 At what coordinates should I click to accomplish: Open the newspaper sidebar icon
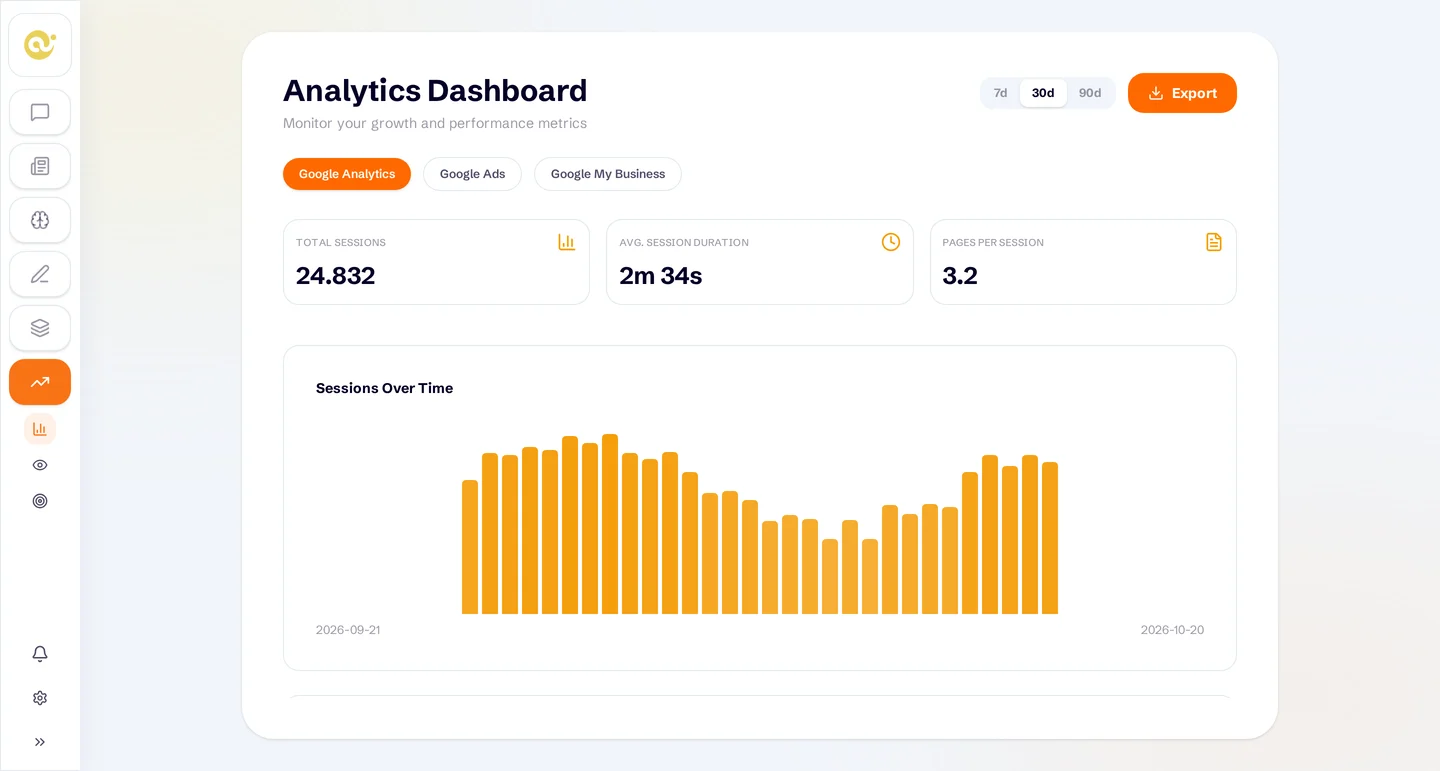(x=40, y=166)
